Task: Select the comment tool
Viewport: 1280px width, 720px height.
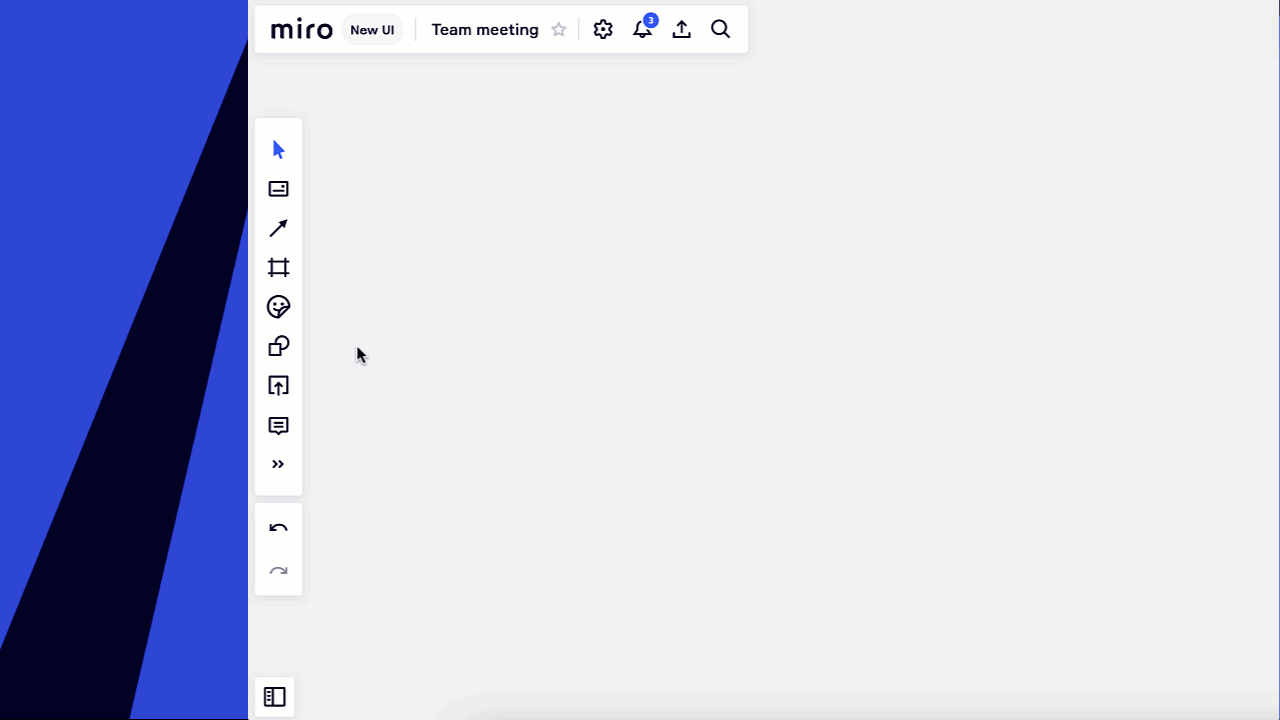Action: [x=278, y=425]
